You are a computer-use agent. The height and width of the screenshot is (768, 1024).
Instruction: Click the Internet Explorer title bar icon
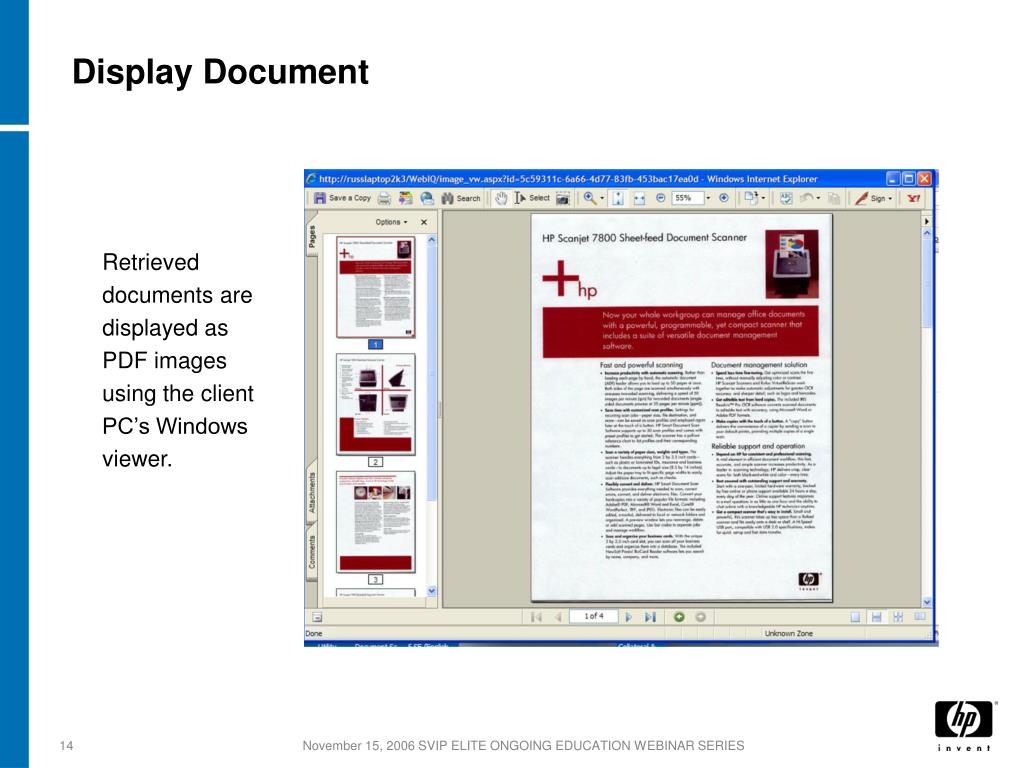click(x=312, y=178)
